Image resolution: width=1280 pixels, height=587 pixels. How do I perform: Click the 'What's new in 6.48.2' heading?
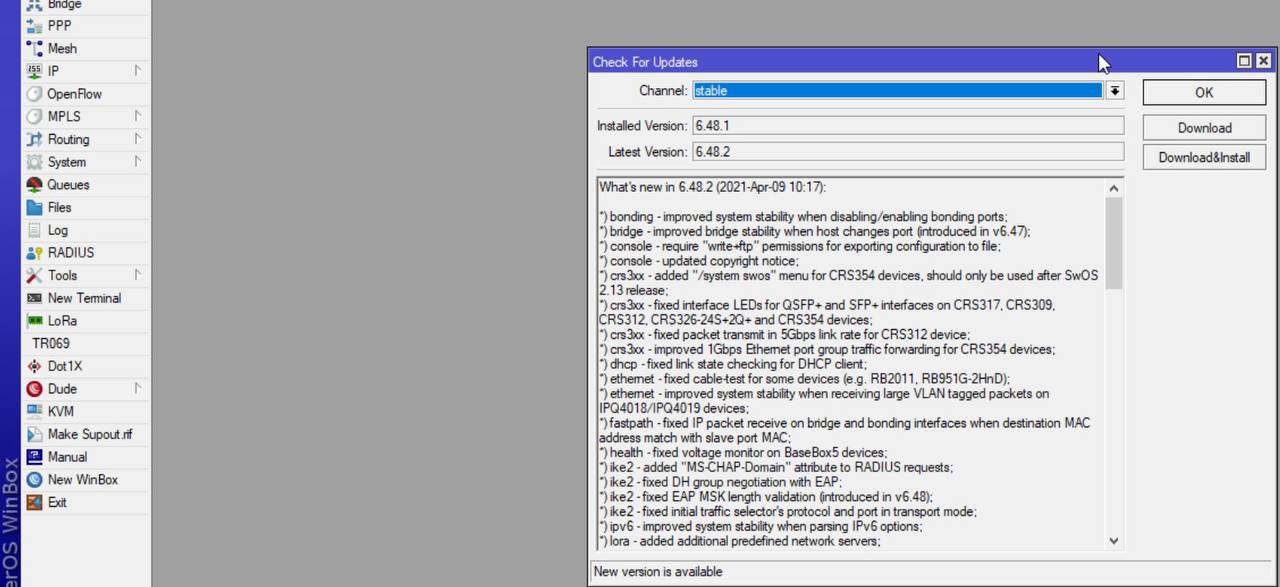(x=713, y=187)
